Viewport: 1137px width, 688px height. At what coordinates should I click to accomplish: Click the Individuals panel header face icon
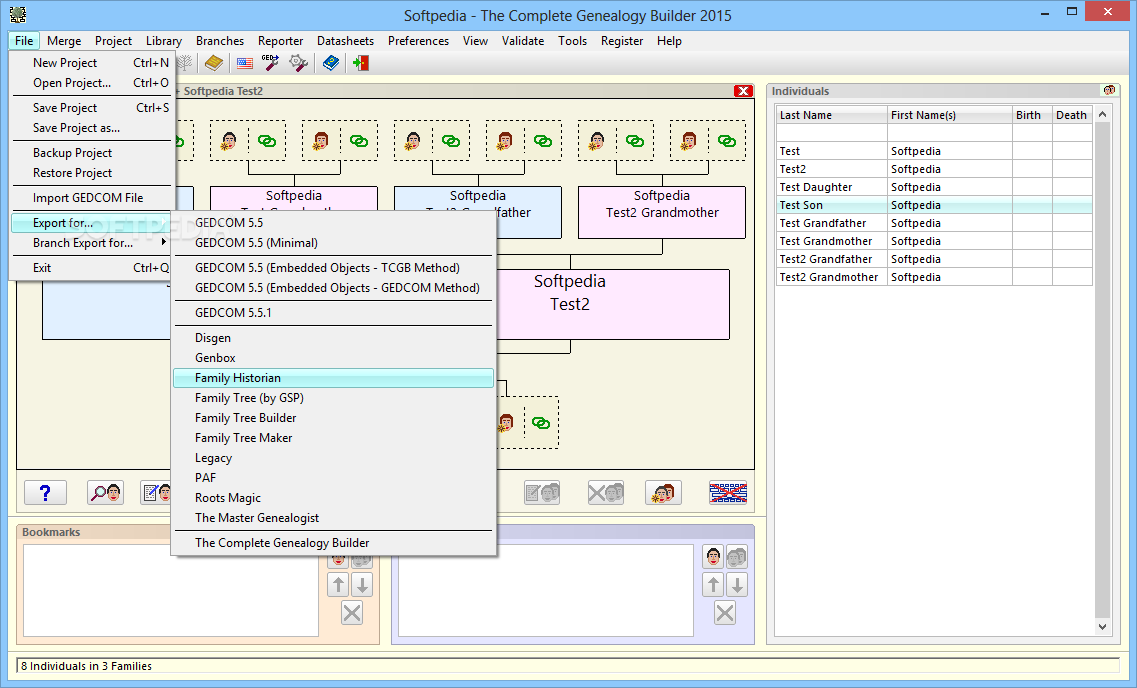[1109, 90]
